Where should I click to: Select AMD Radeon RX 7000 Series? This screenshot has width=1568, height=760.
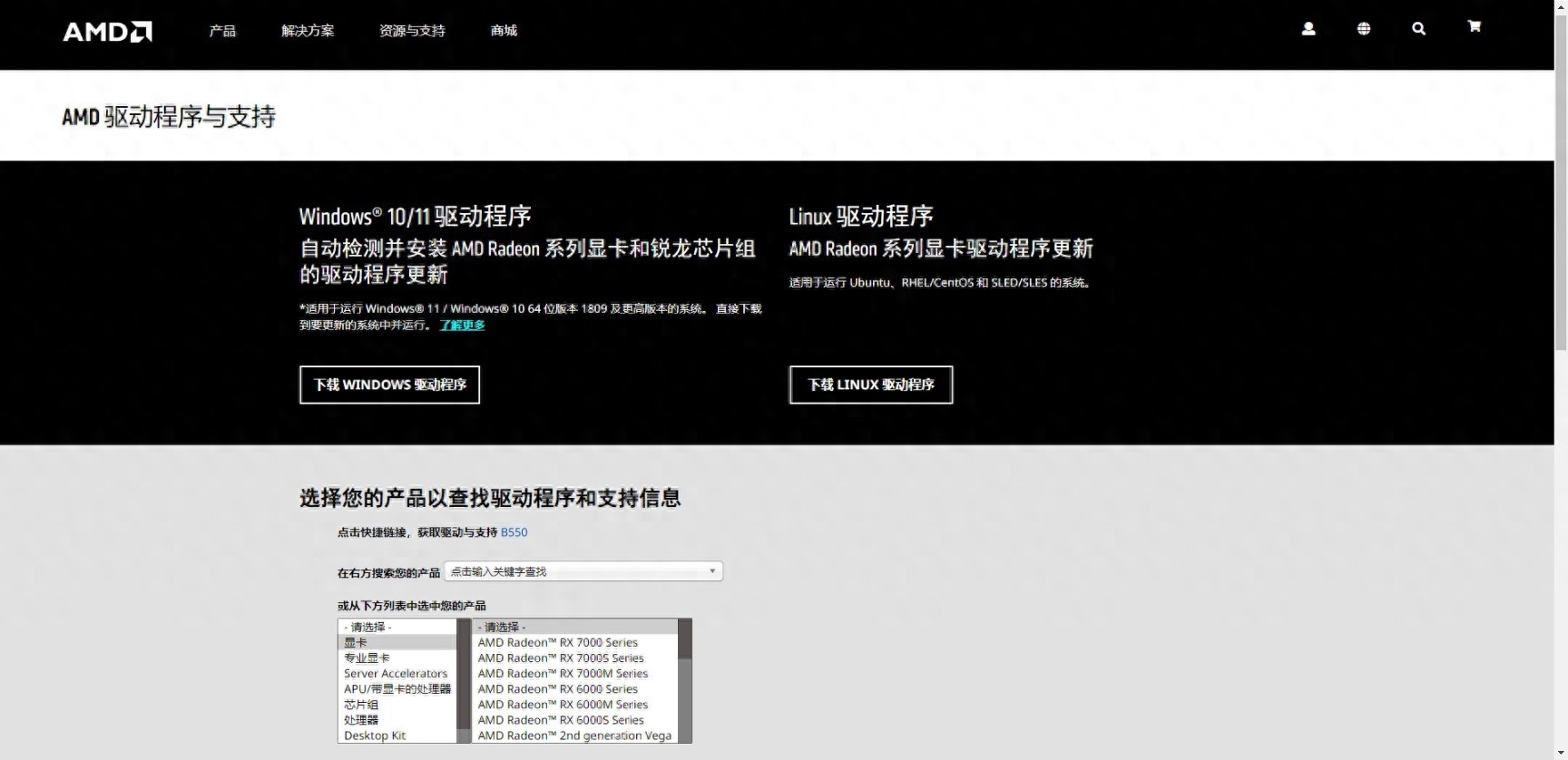pyautogui.click(x=557, y=642)
